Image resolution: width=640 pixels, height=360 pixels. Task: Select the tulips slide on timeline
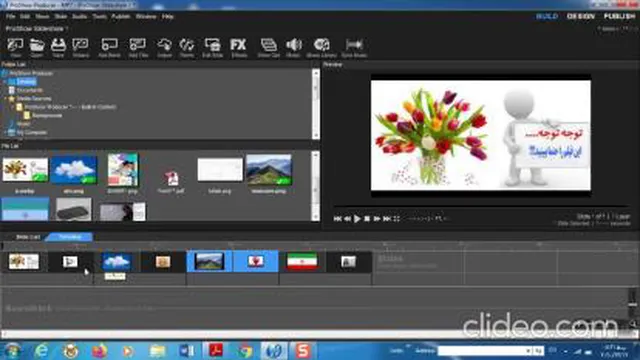coord(24,262)
